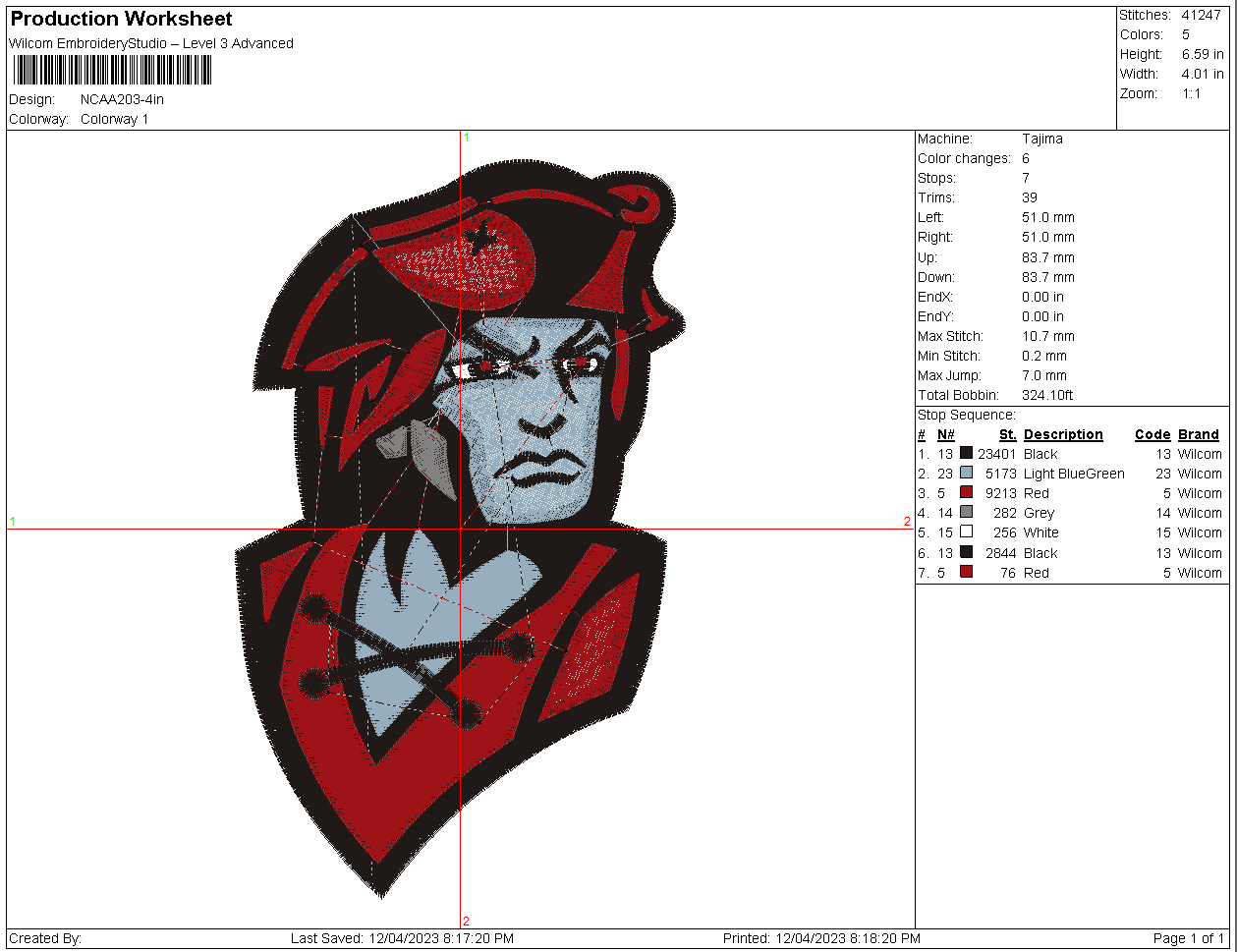Click the black thread swatch for stop 1
This screenshot has height=952, width=1237.
(966, 454)
